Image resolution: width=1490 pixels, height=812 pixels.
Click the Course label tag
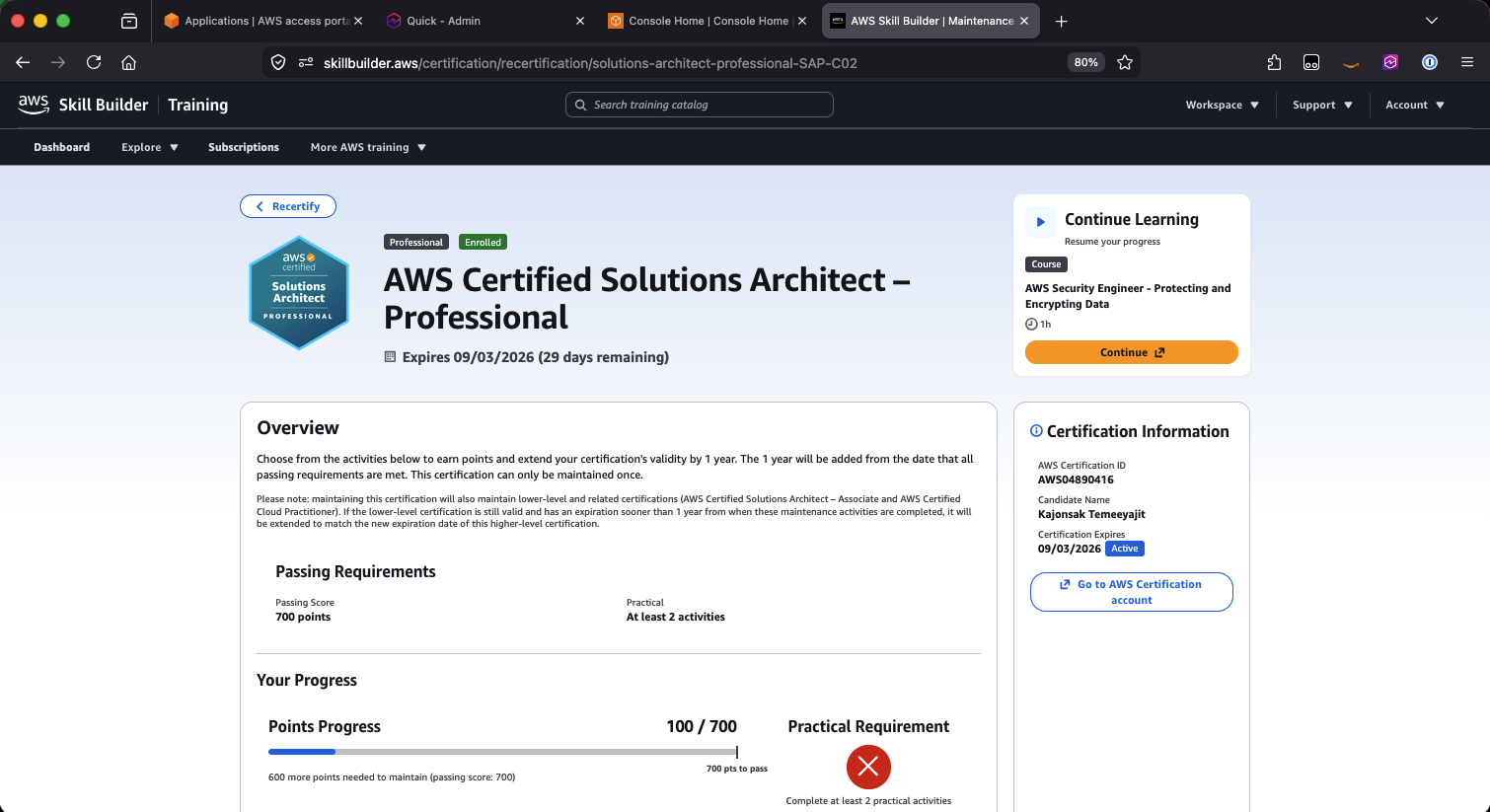tap(1046, 264)
